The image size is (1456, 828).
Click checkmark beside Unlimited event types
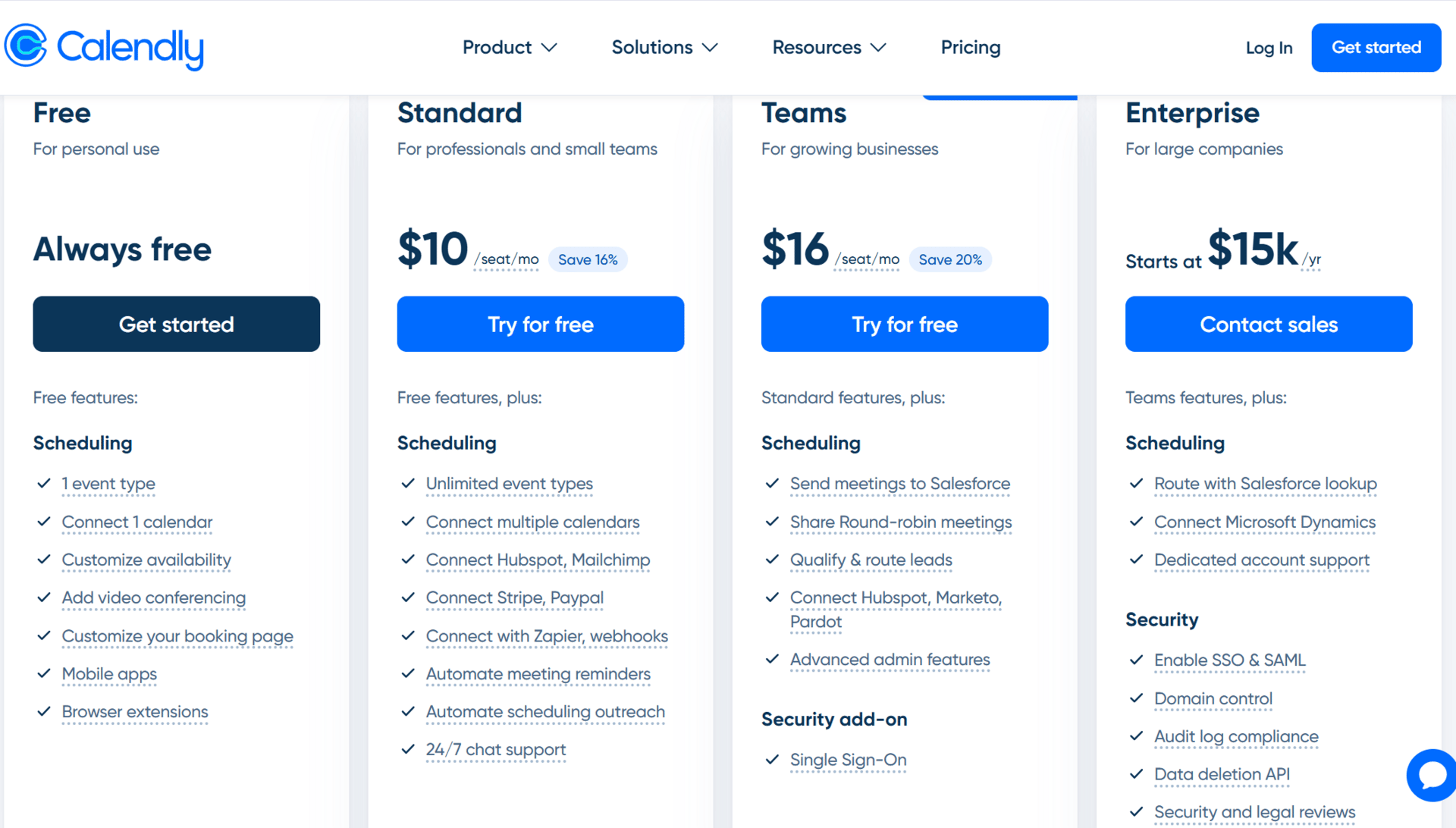408,483
